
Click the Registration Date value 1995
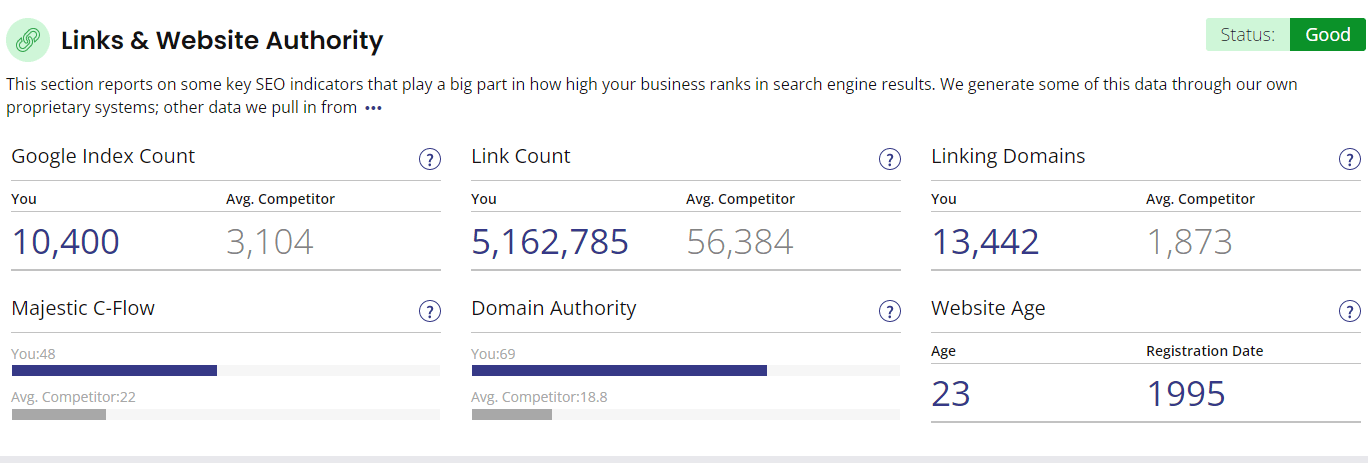(x=1185, y=394)
